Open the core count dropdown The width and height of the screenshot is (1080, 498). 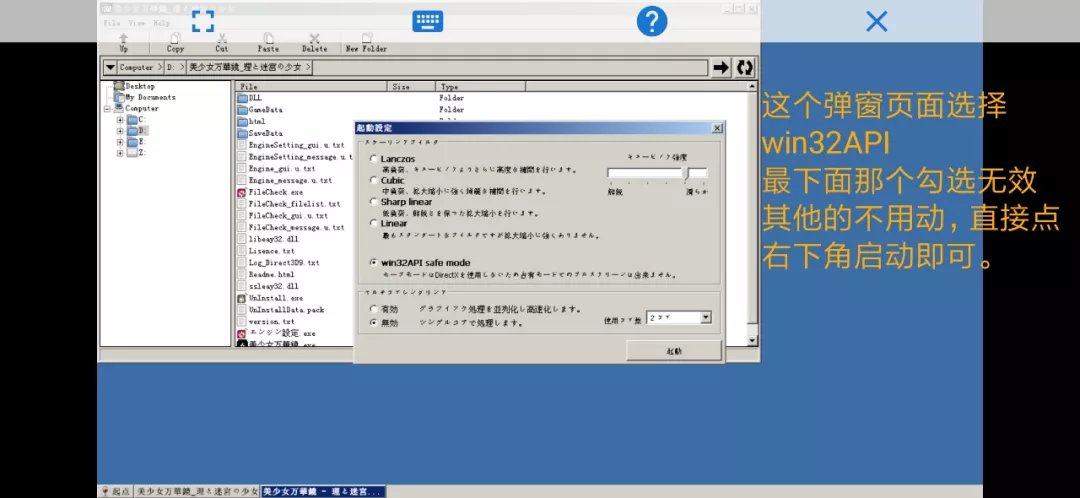click(x=706, y=317)
